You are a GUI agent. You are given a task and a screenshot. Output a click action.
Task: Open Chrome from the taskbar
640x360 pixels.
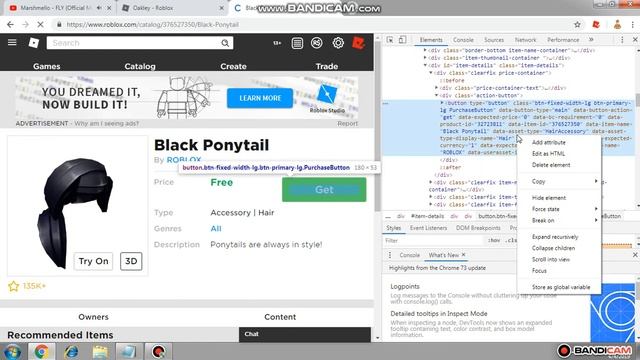pyautogui.click(x=41, y=351)
